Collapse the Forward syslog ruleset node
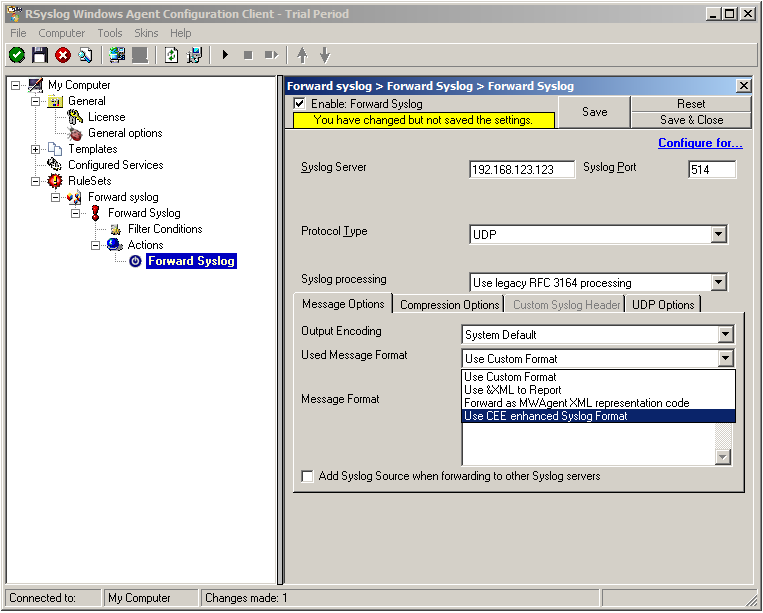The width and height of the screenshot is (763, 613). 55,197
